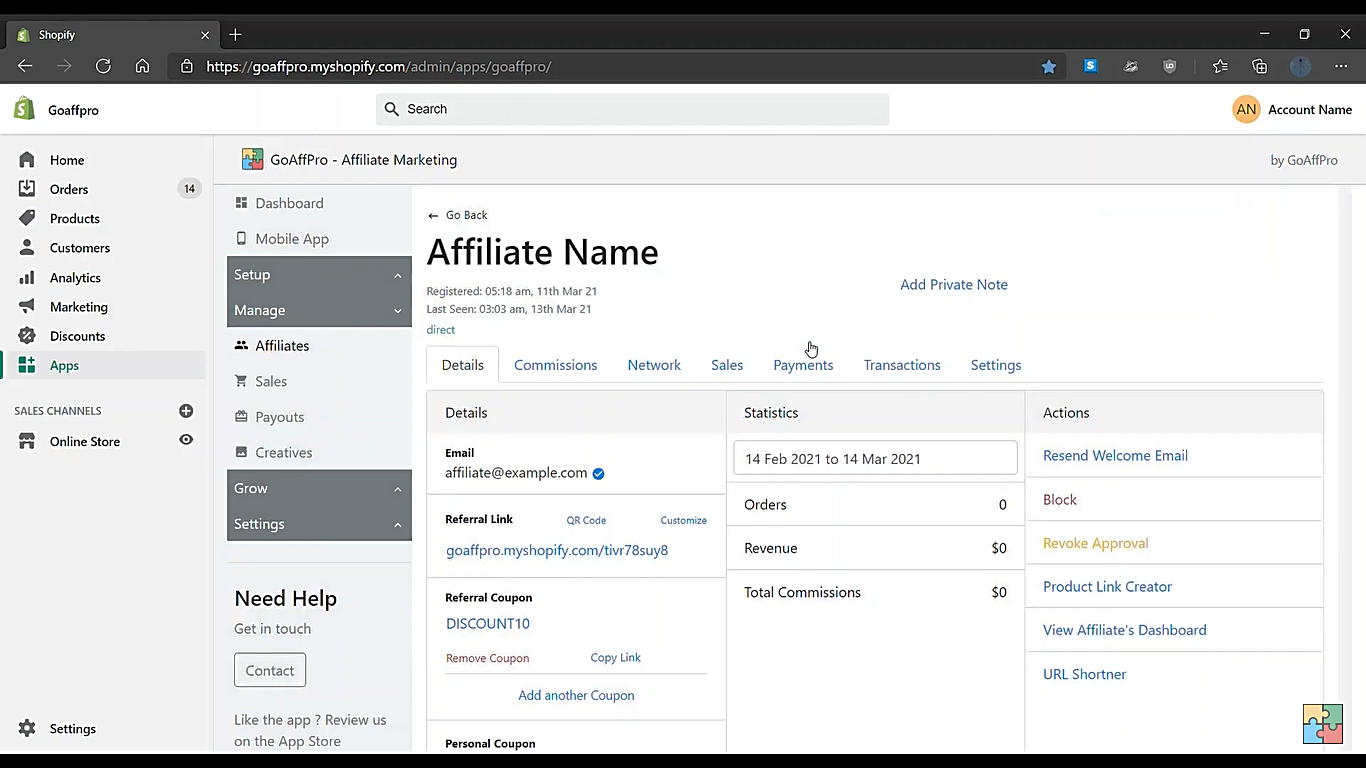Screen dimensions: 1366x768
Task: Click Add another Coupon
Action: (576, 695)
